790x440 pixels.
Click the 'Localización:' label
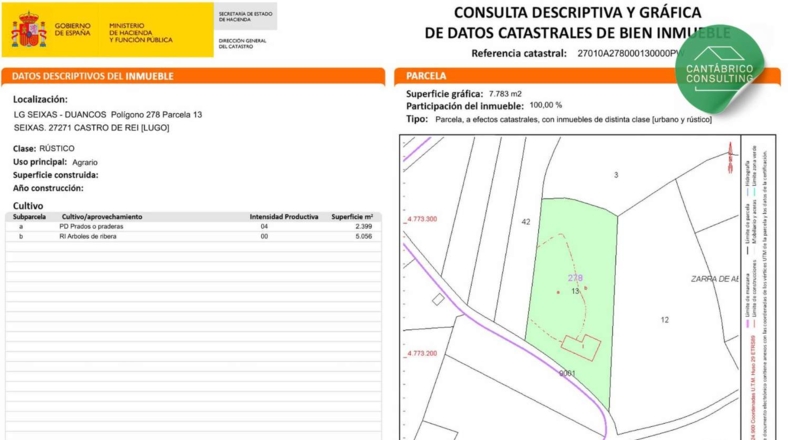tap(40, 99)
